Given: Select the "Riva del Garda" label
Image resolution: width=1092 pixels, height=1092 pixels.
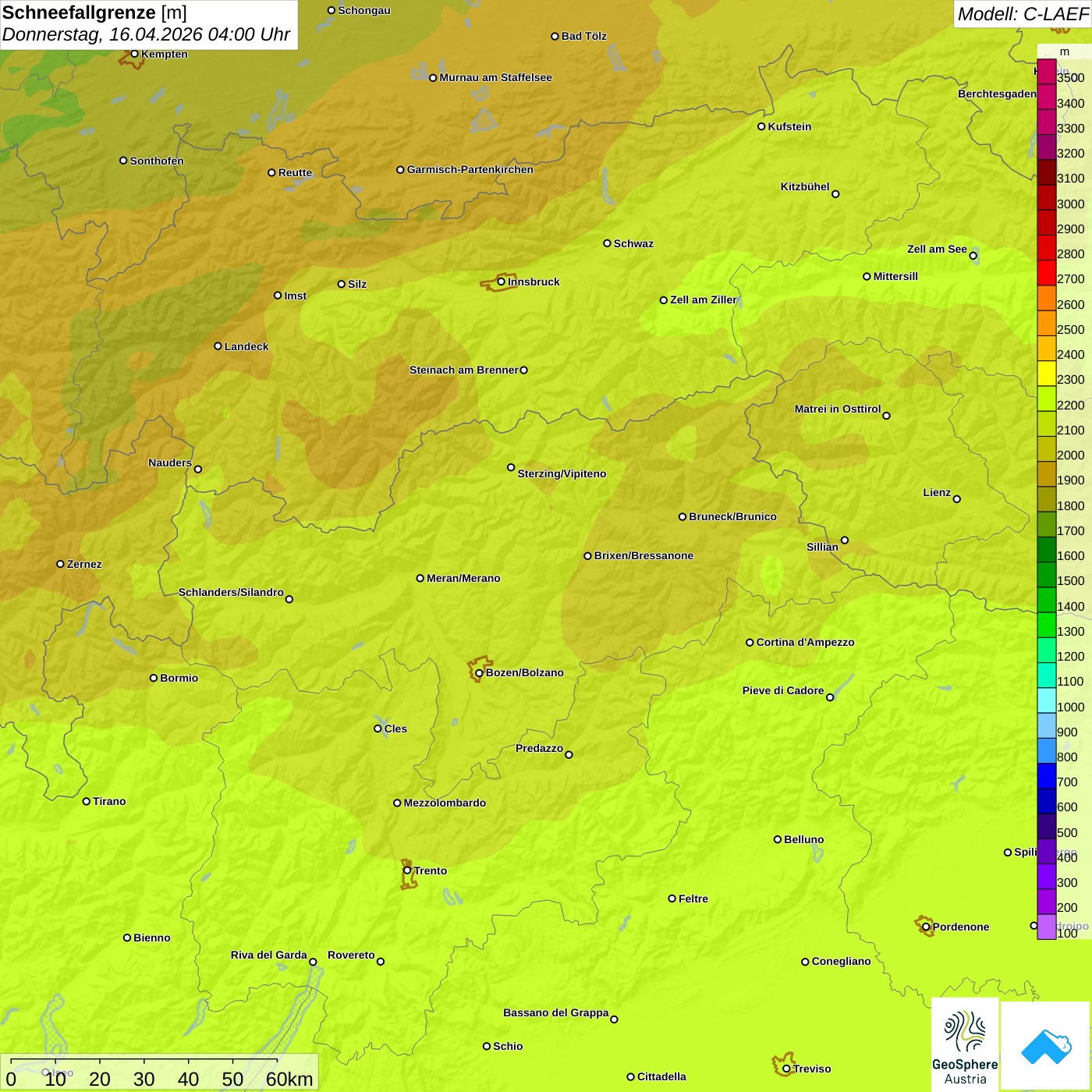Looking at the screenshot, I should point(269,955).
